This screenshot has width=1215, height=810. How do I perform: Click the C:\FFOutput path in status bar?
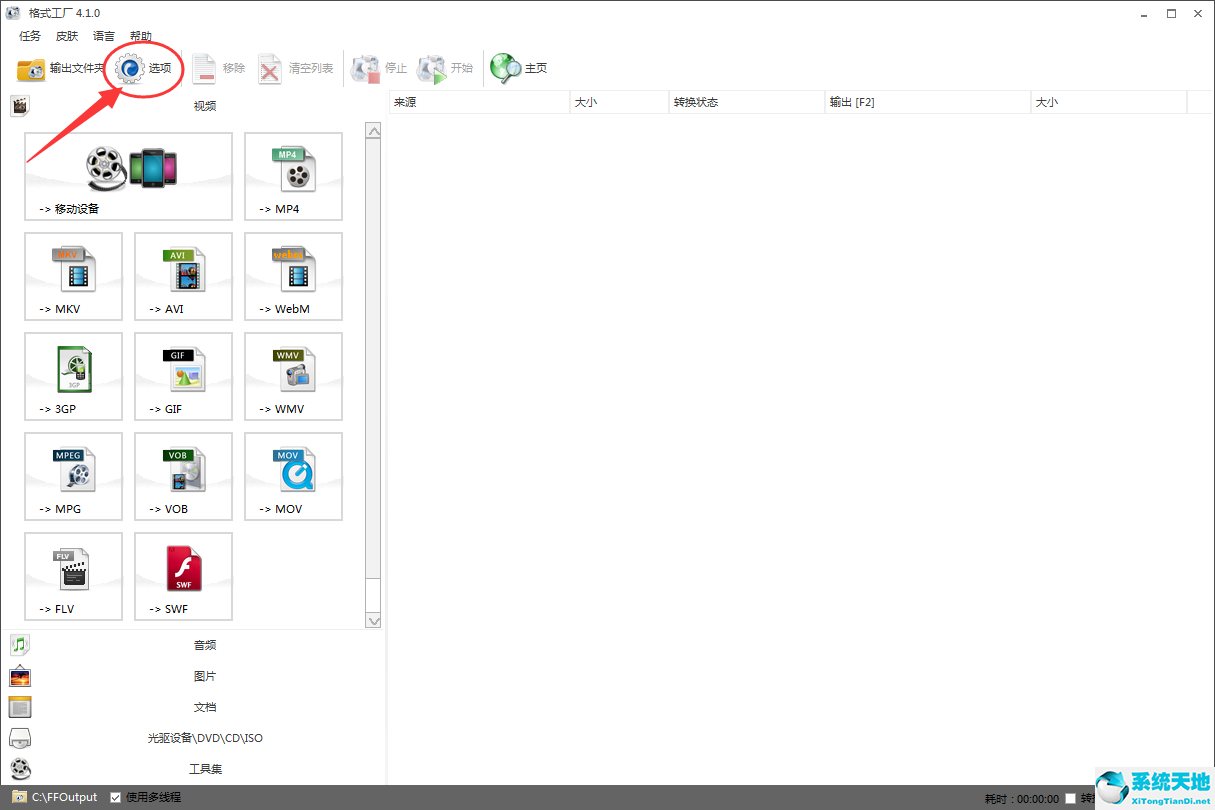coord(64,797)
